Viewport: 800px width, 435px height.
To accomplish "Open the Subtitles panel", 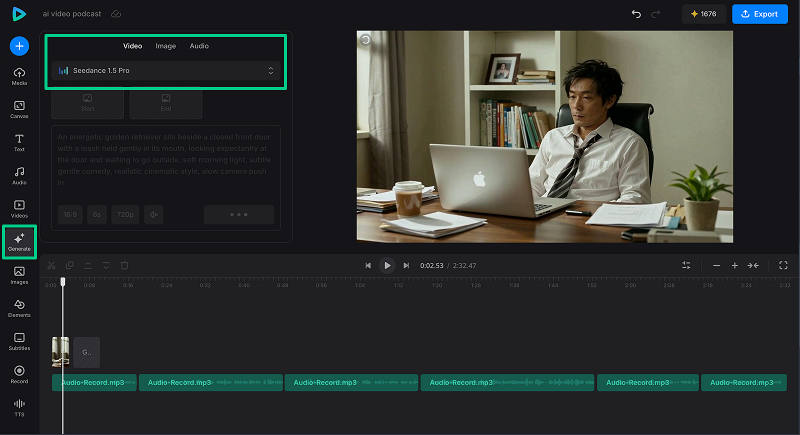I will coord(19,341).
